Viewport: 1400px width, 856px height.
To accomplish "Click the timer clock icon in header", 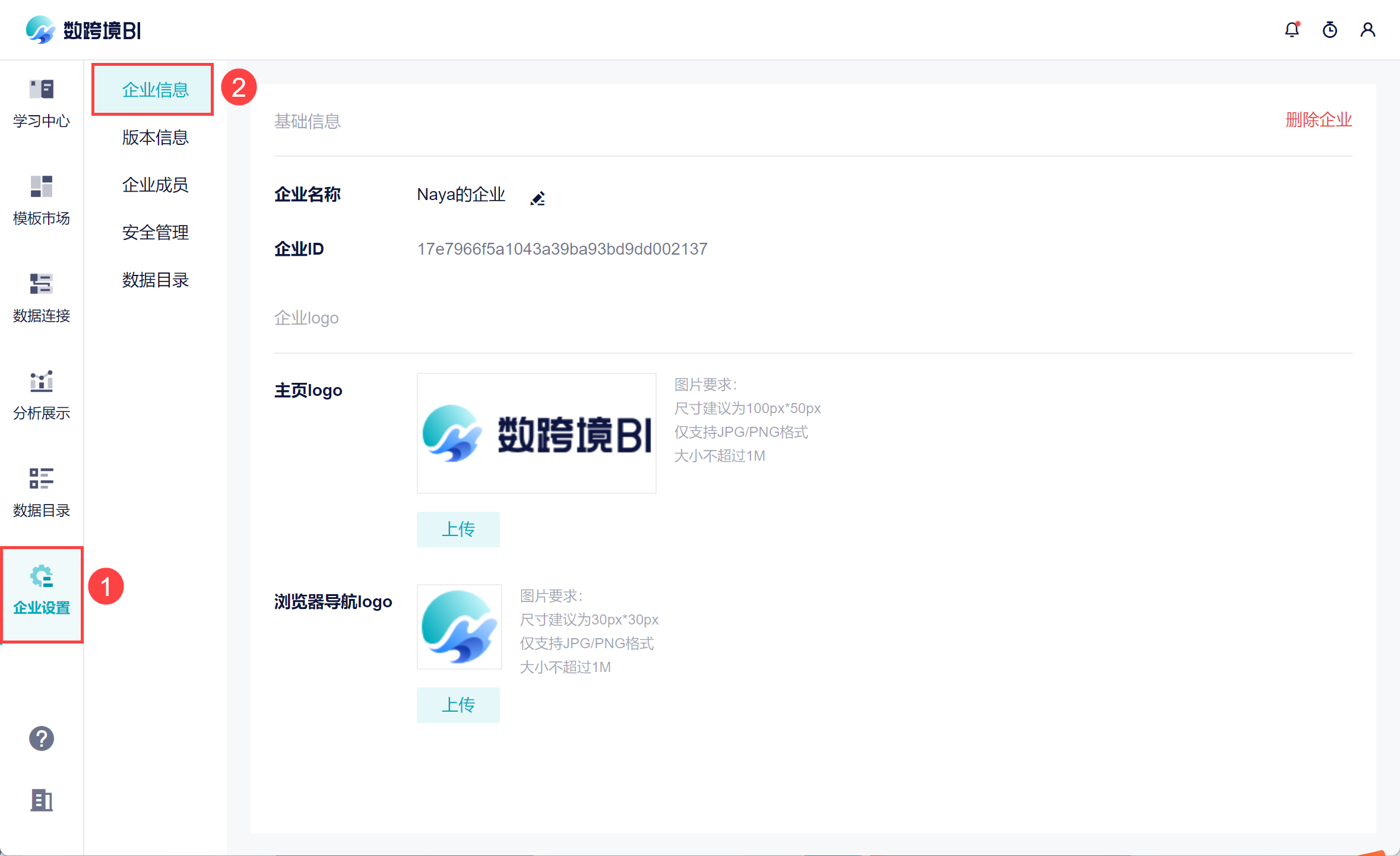I will pyautogui.click(x=1330, y=30).
